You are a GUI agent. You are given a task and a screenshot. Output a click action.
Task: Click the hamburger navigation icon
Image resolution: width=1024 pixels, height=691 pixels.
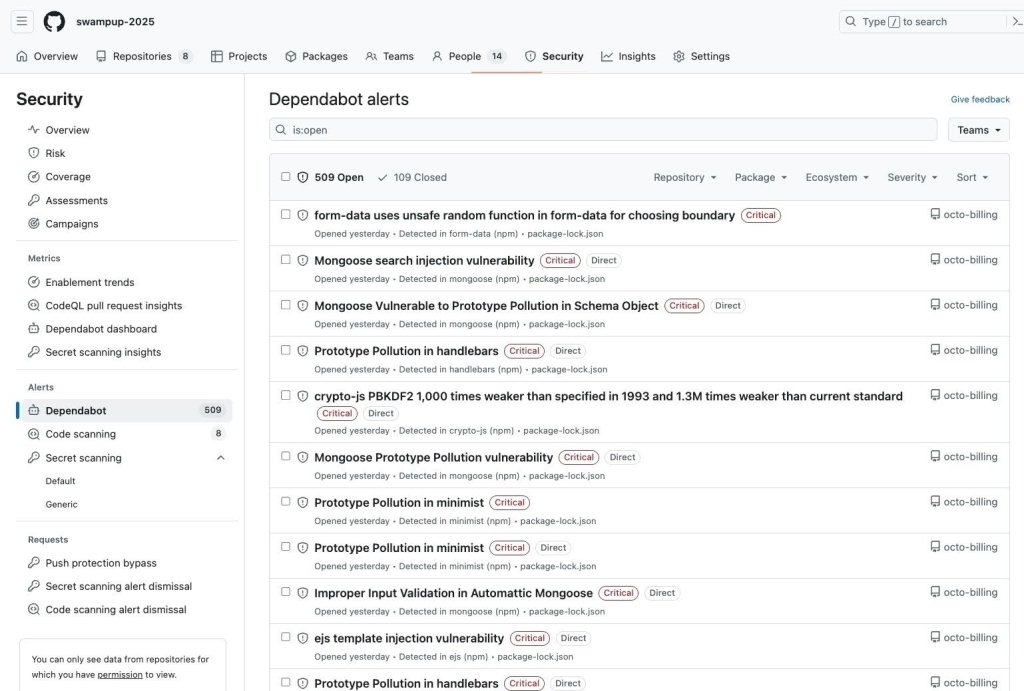click(21, 20)
